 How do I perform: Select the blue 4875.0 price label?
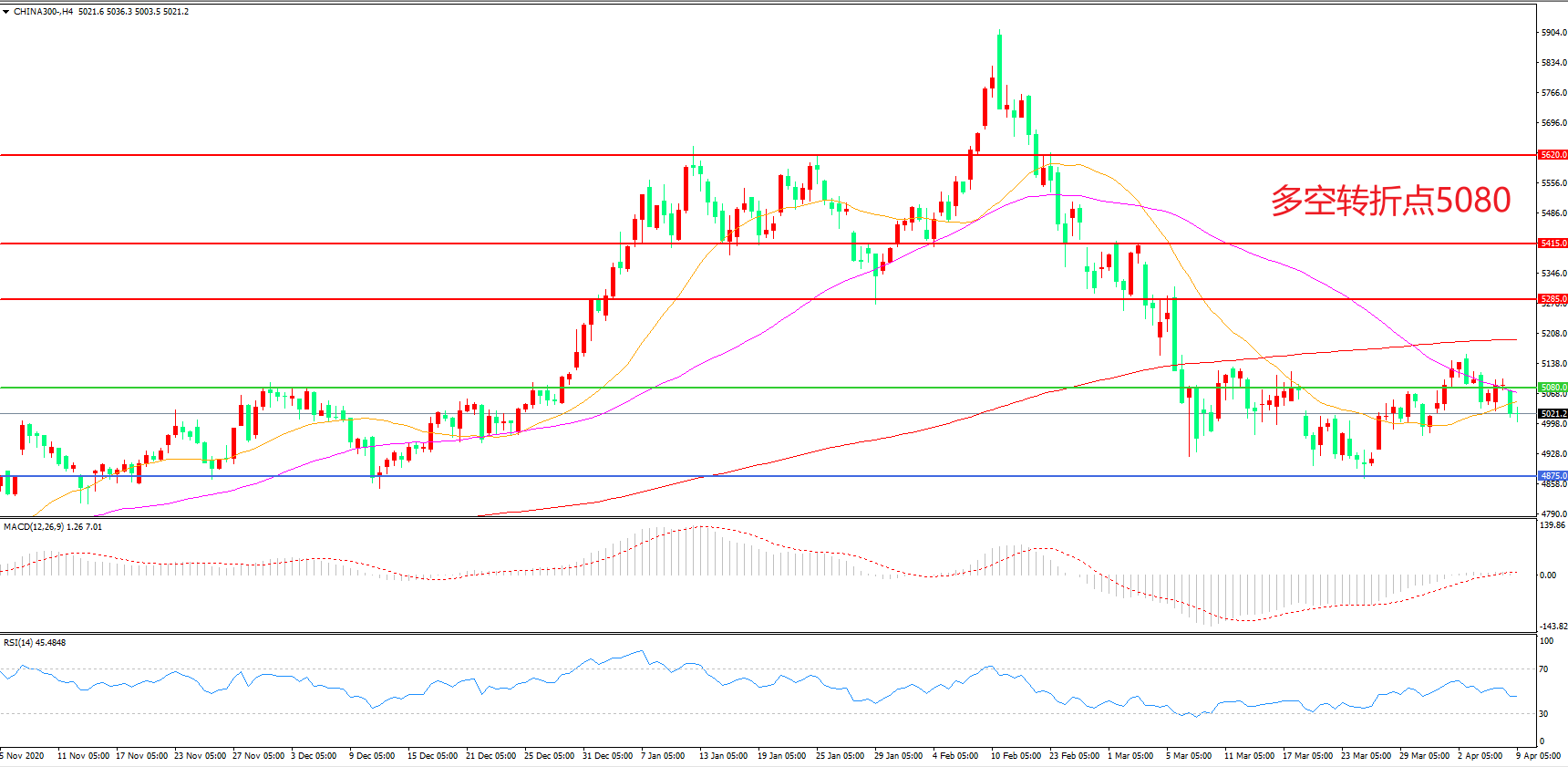point(1553,476)
